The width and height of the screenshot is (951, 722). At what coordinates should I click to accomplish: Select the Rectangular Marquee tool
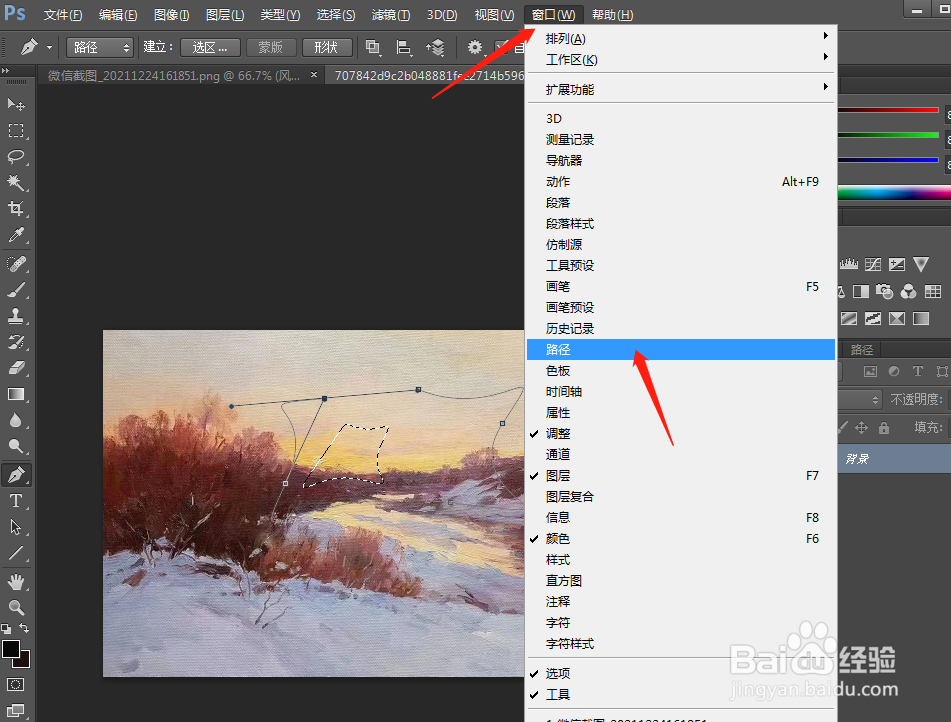pyautogui.click(x=16, y=130)
